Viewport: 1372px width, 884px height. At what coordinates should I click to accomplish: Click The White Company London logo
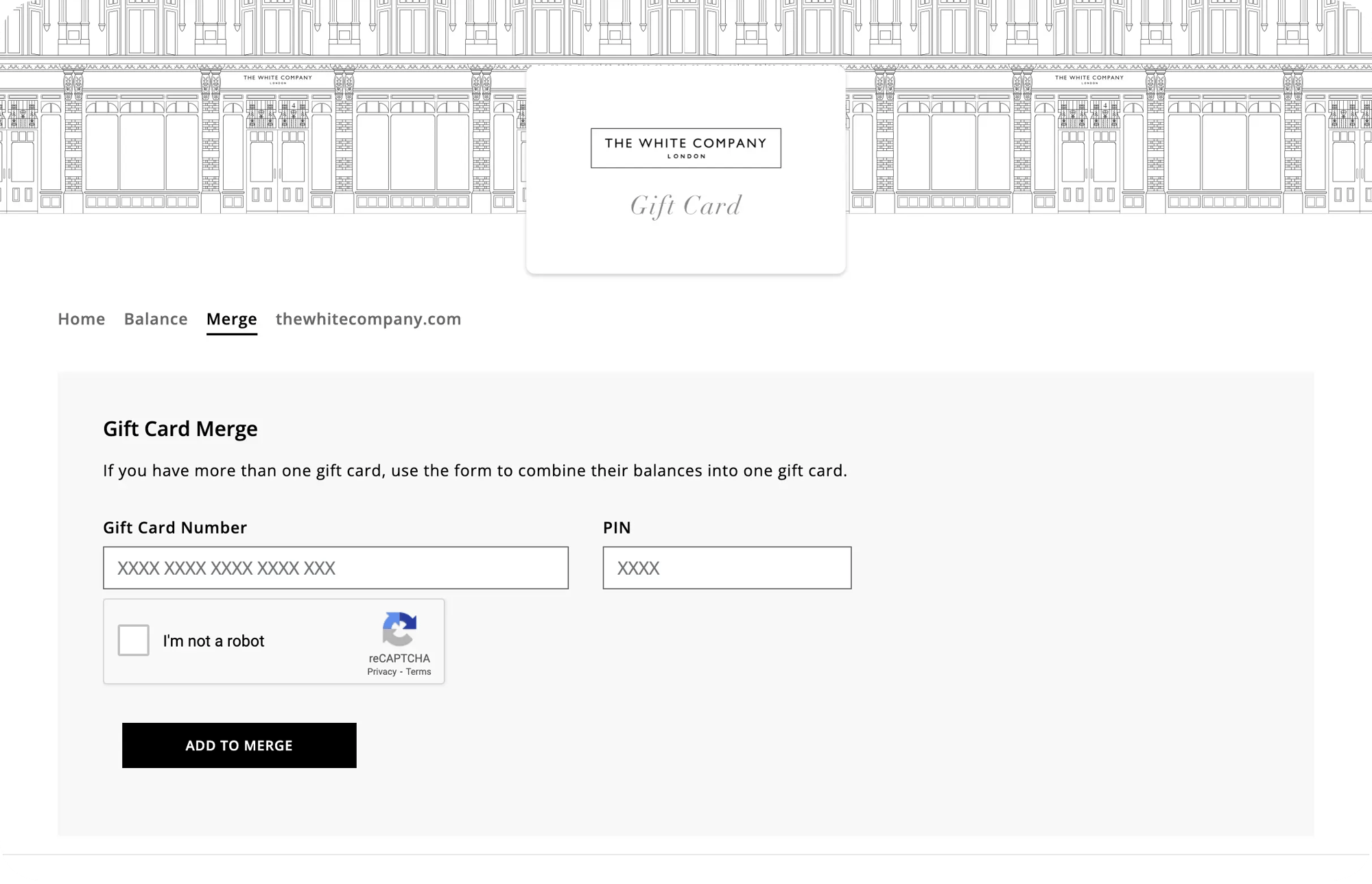pyautogui.click(x=686, y=148)
